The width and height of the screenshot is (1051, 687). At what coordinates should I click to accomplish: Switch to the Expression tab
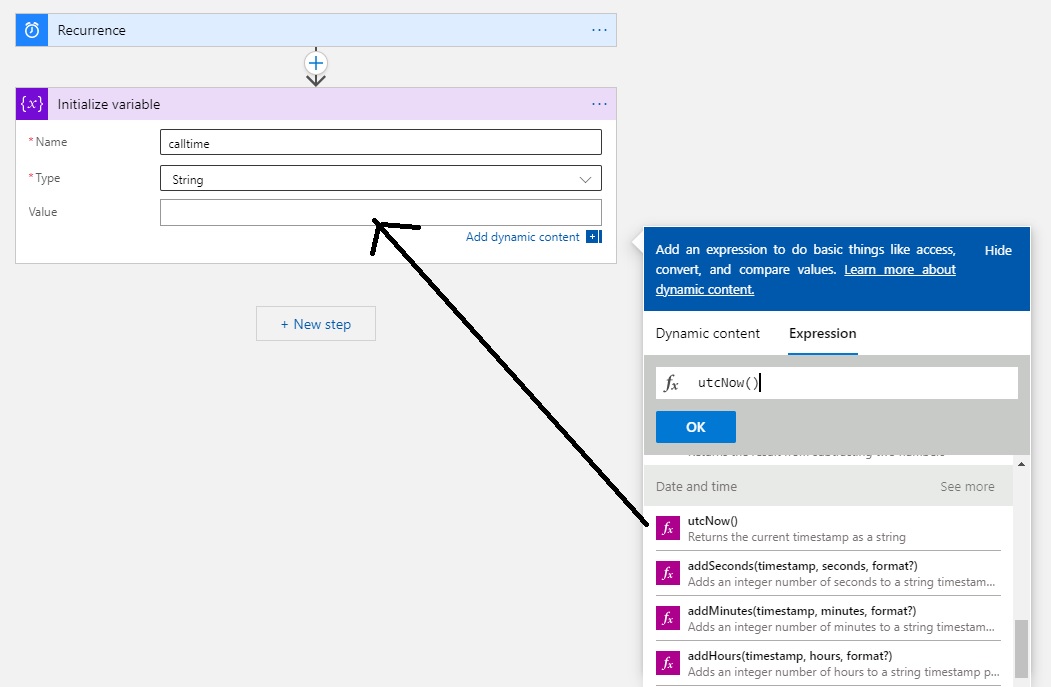point(822,333)
